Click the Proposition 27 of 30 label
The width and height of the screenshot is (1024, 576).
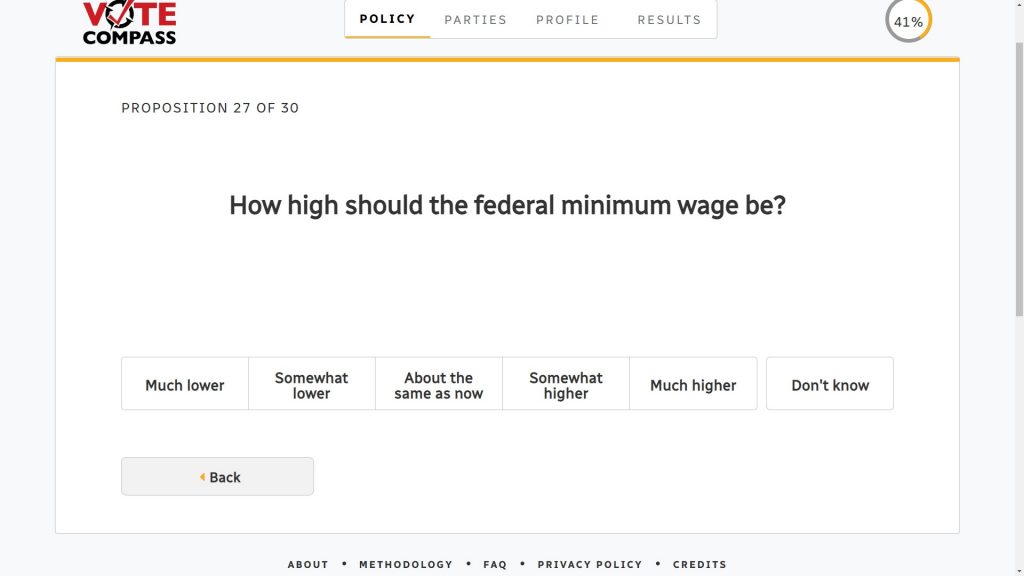pyautogui.click(x=210, y=108)
